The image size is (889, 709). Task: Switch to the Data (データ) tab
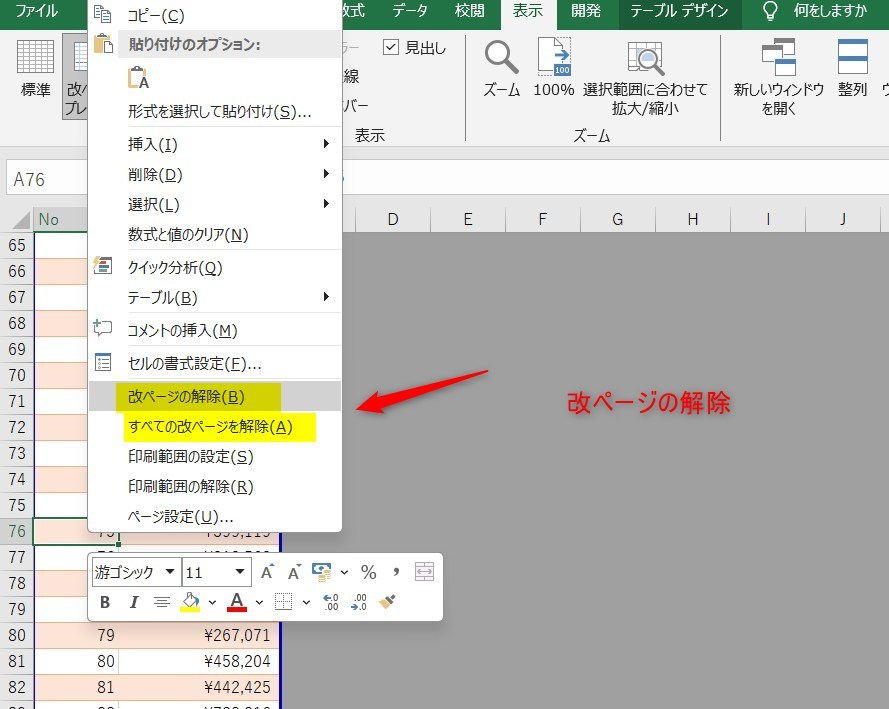pos(410,11)
